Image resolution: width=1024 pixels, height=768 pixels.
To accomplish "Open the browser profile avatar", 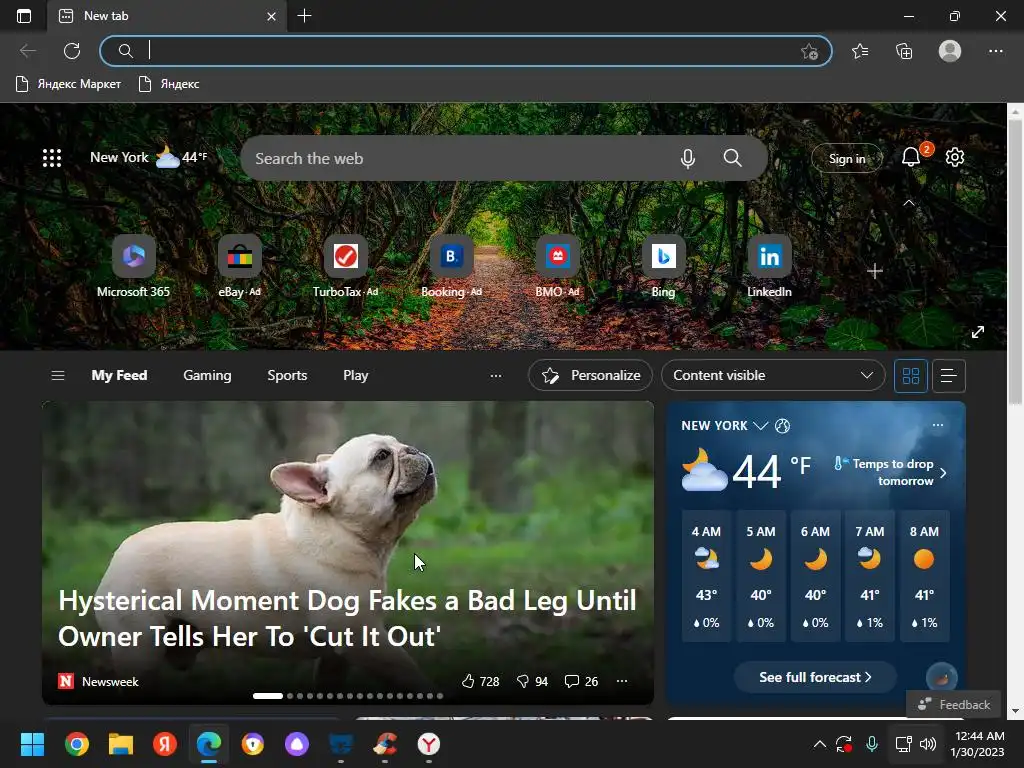I will 950,51.
